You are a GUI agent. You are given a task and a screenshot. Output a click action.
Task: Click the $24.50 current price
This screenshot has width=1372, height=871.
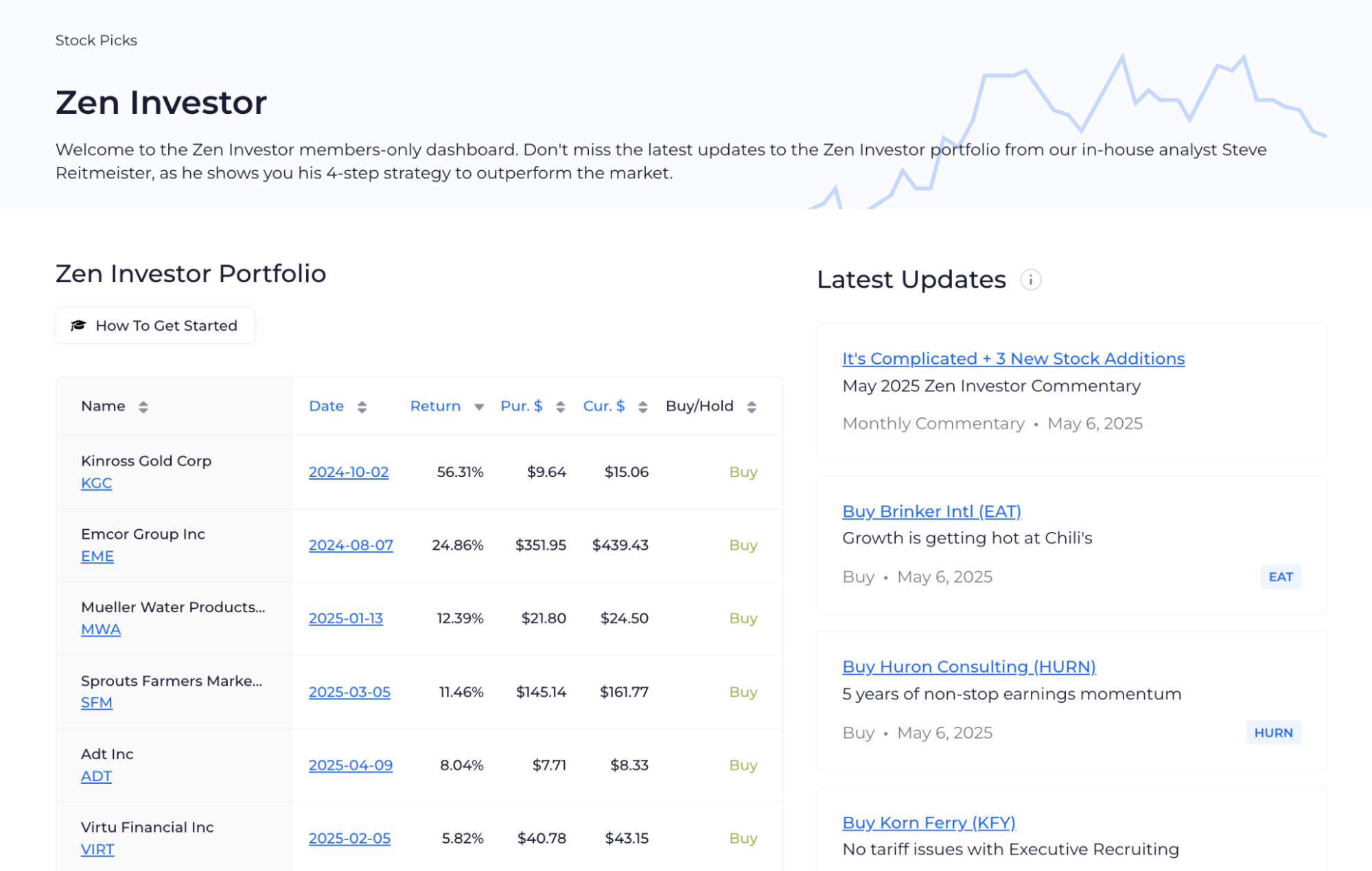click(x=625, y=618)
